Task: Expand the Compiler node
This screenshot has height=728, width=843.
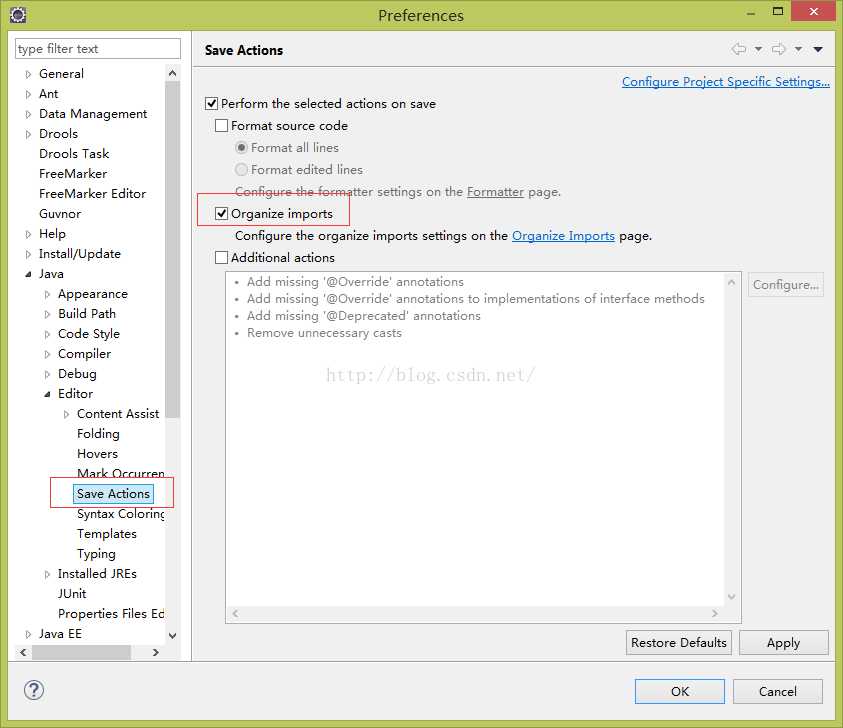Action: tap(47, 354)
